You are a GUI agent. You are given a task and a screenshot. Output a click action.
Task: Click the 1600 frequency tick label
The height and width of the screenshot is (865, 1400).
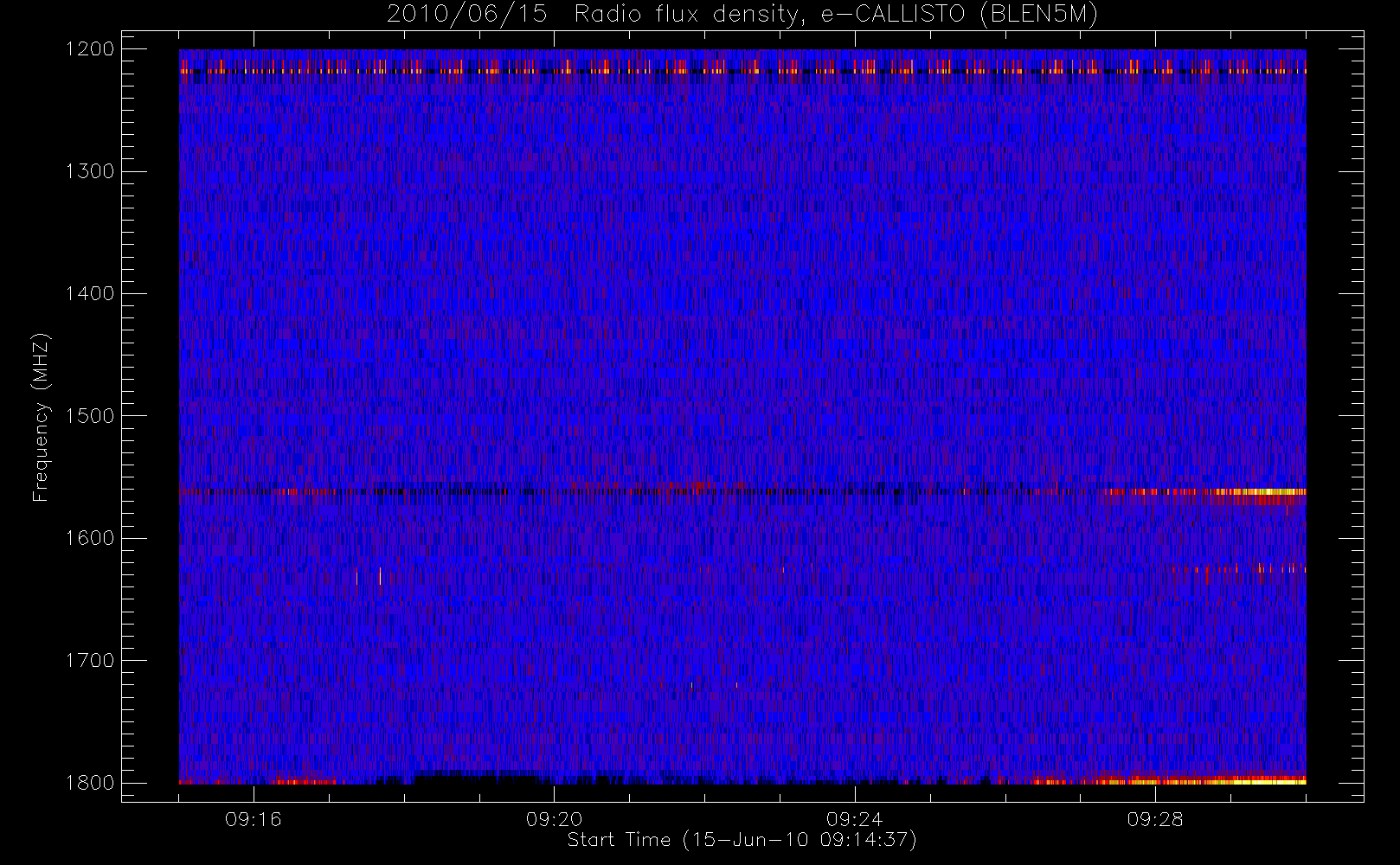coord(90,538)
